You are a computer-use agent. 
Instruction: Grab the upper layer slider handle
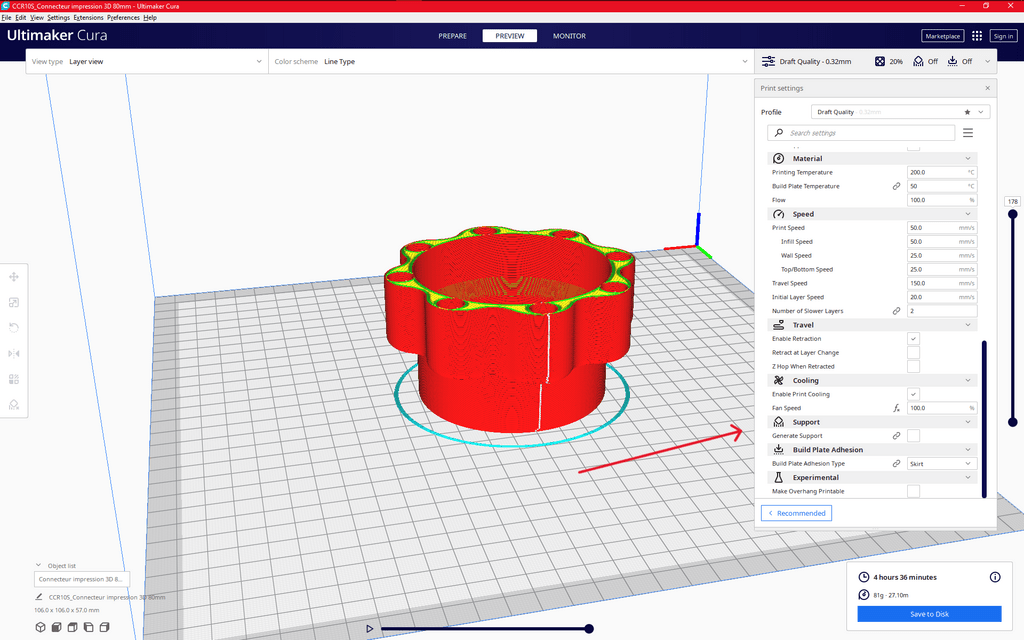(1013, 214)
